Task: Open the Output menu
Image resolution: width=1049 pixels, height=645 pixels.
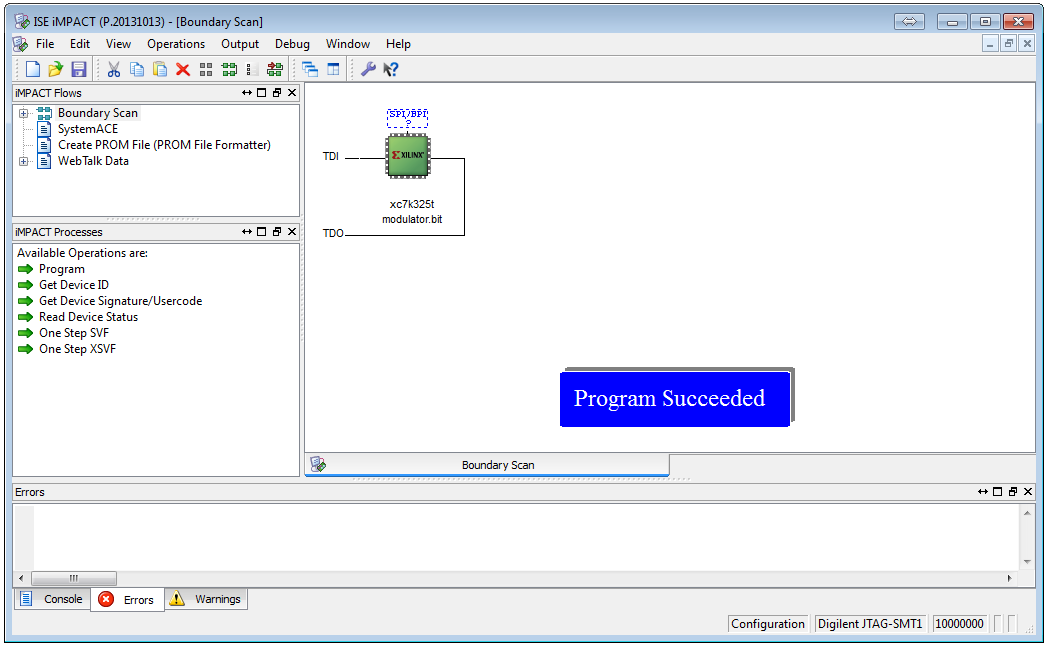Action: point(240,44)
